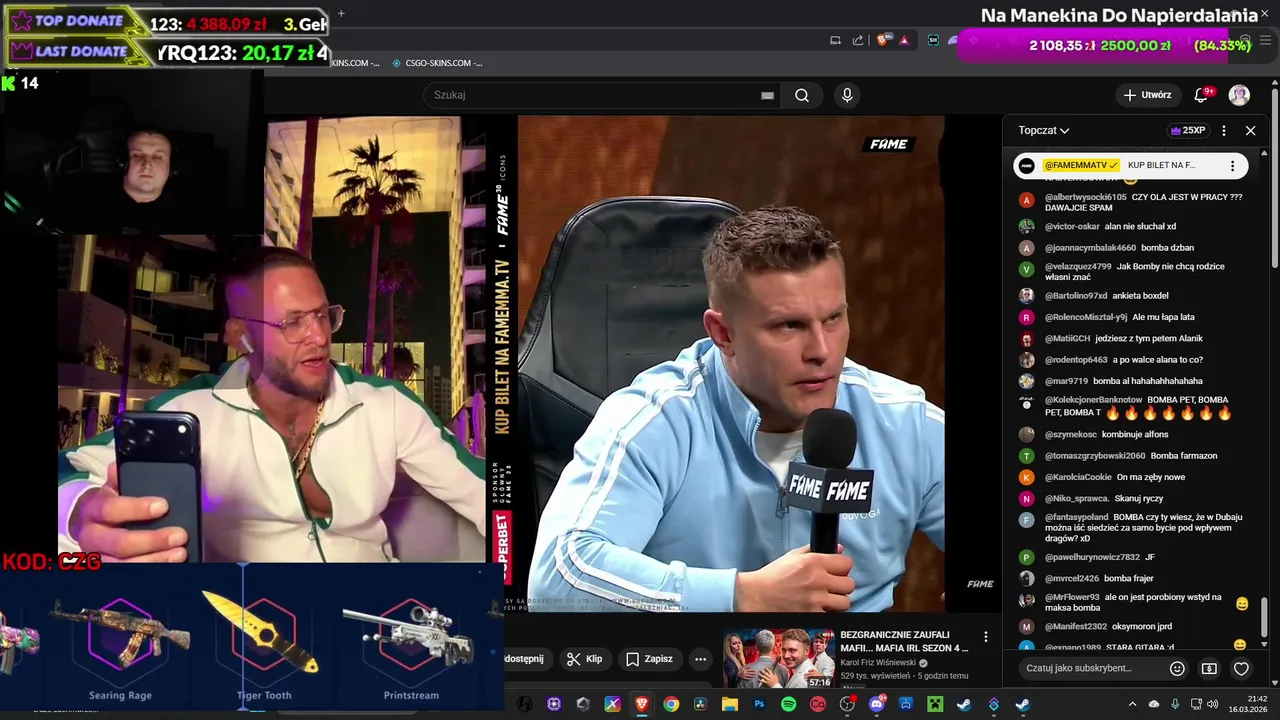Close the live chat panel

coord(1250,130)
